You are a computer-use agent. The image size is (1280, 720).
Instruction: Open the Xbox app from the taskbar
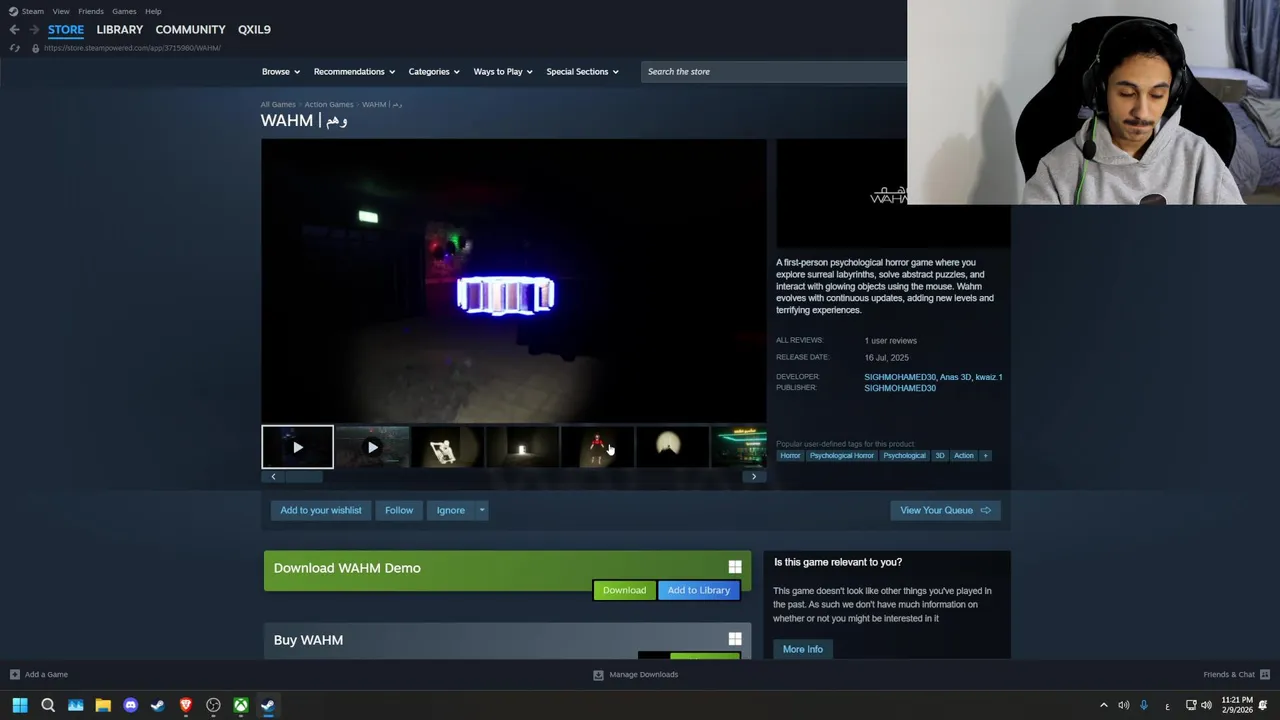pyautogui.click(x=240, y=706)
